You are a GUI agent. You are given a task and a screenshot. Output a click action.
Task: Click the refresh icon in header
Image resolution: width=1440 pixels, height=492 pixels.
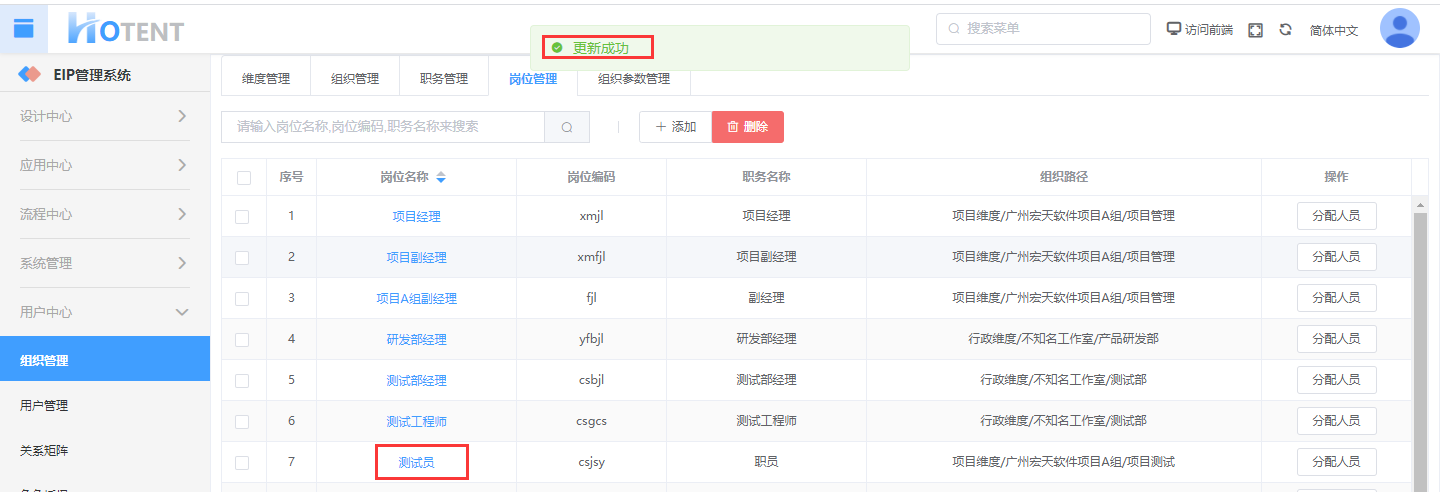(x=1285, y=30)
